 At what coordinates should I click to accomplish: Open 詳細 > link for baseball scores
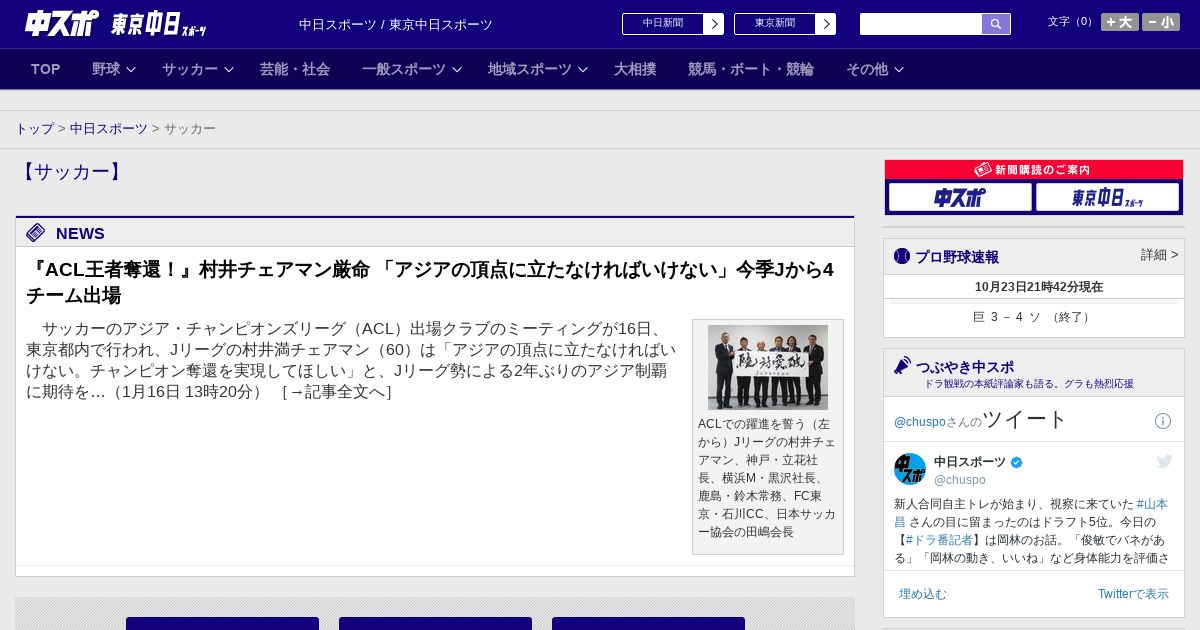pos(1160,255)
